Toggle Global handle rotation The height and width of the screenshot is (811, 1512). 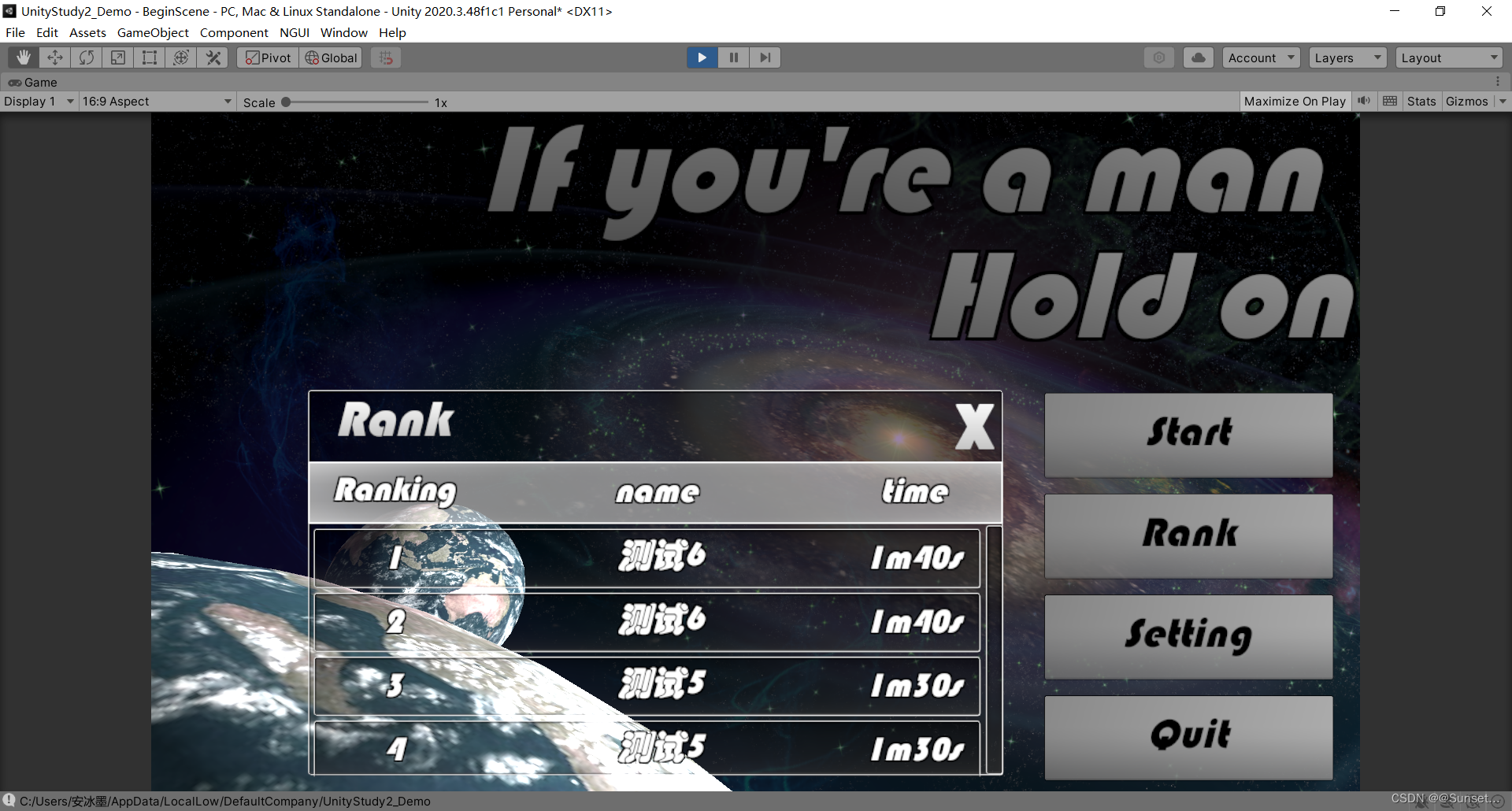point(331,57)
